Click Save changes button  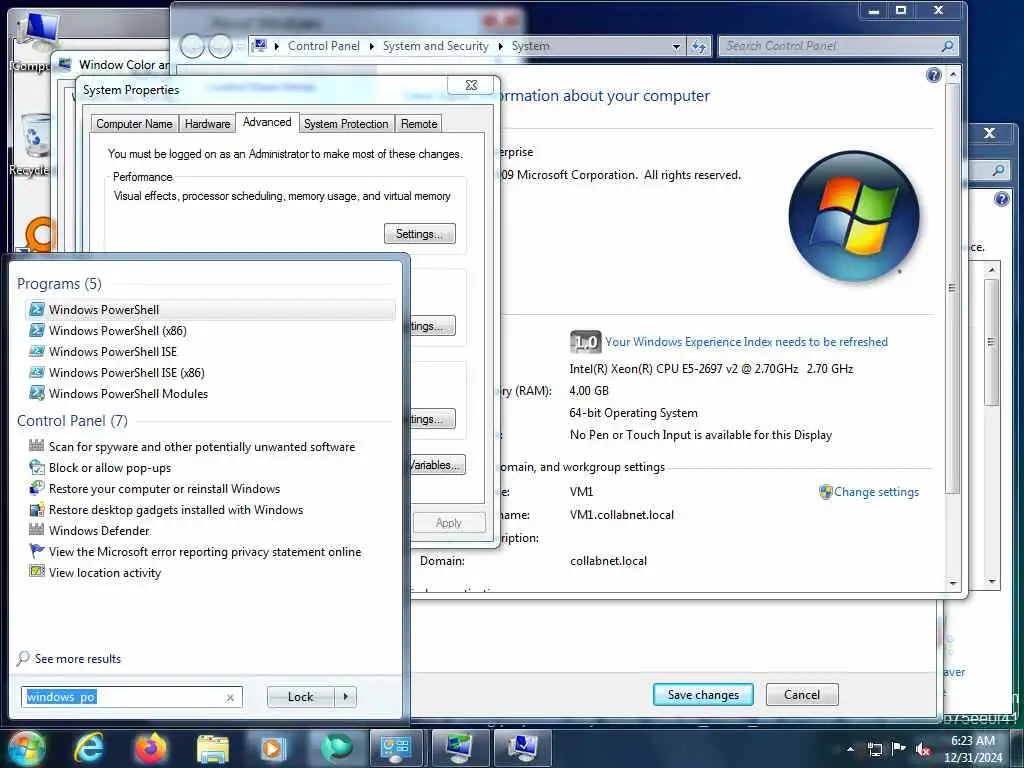coord(703,695)
